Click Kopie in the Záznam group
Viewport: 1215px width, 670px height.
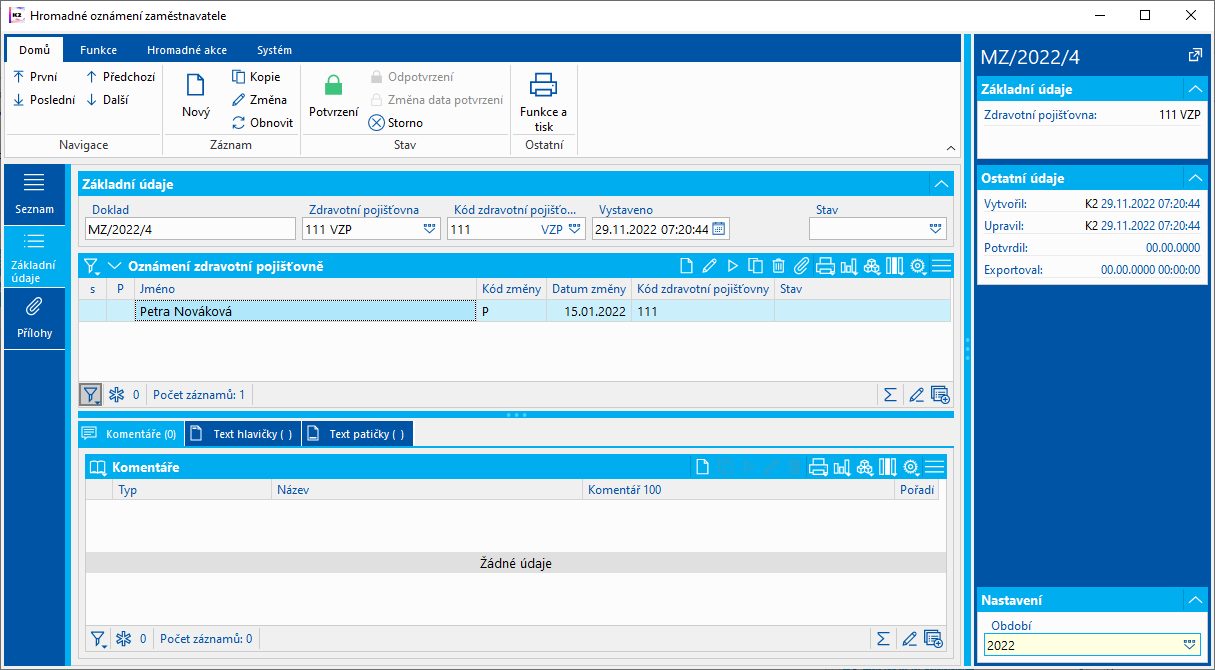click(x=256, y=77)
